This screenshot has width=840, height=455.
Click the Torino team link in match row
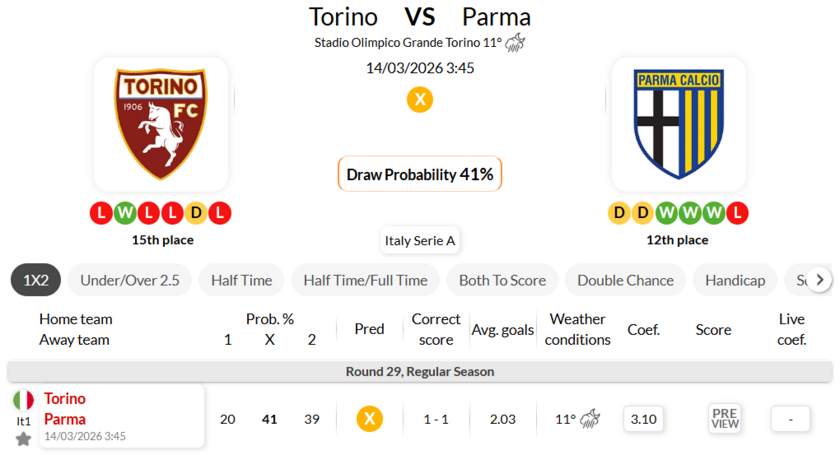(65, 399)
